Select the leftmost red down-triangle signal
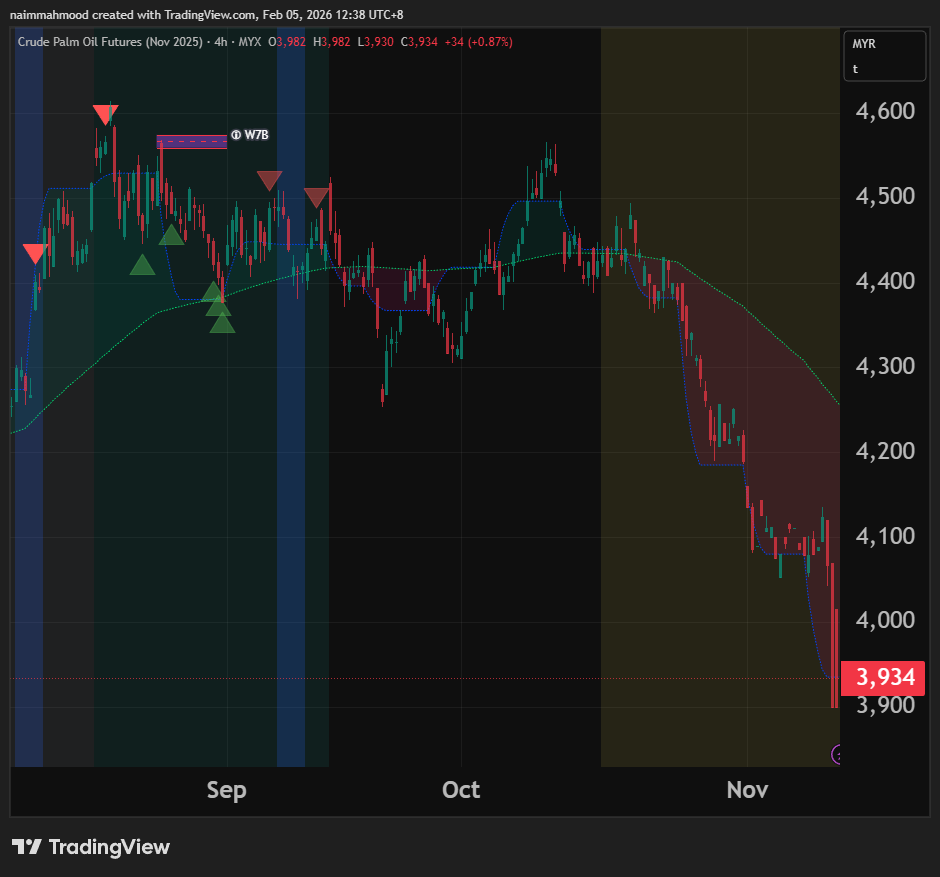Image resolution: width=940 pixels, height=877 pixels. [35, 253]
